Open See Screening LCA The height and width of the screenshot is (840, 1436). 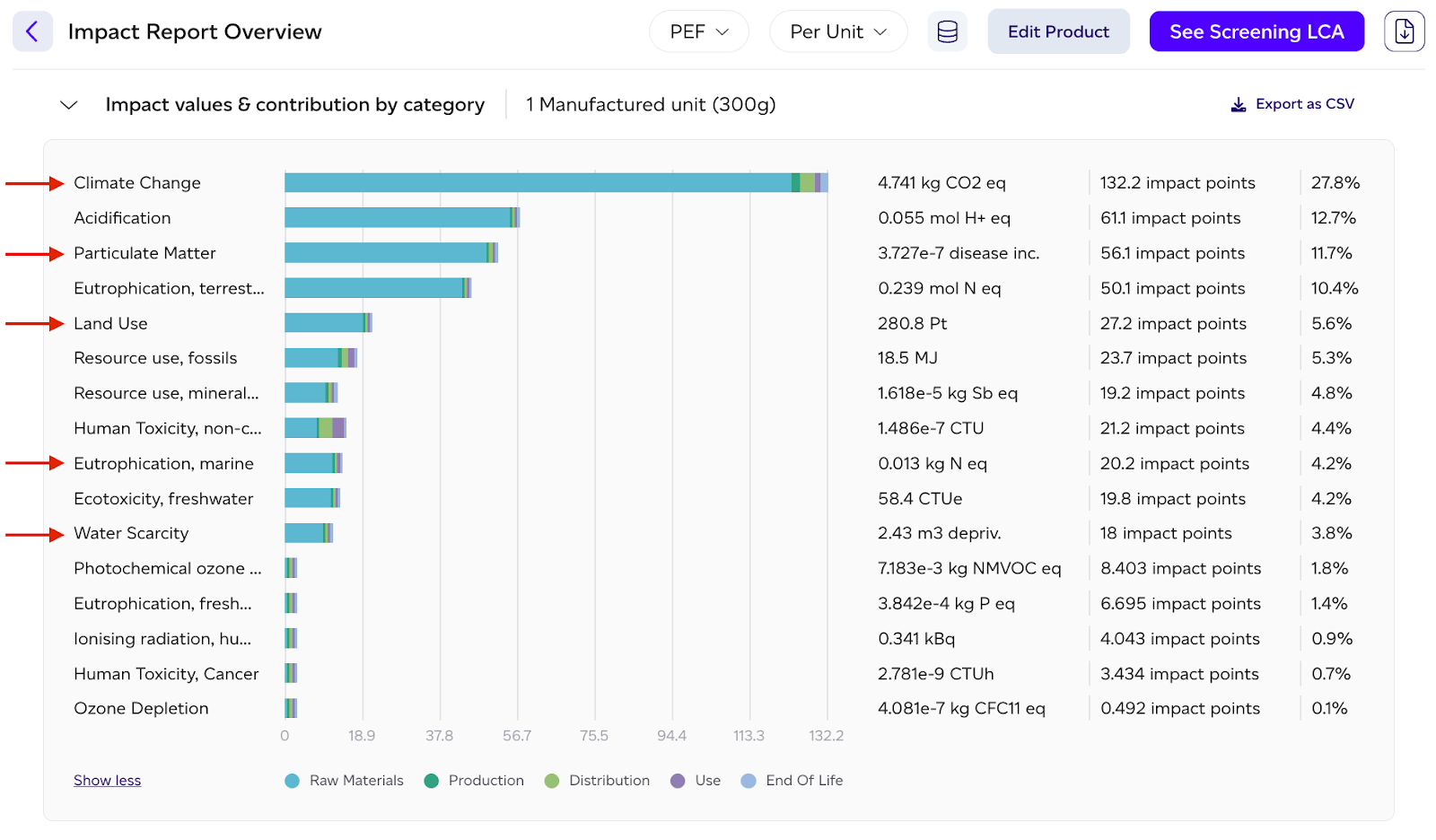(1256, 32)
